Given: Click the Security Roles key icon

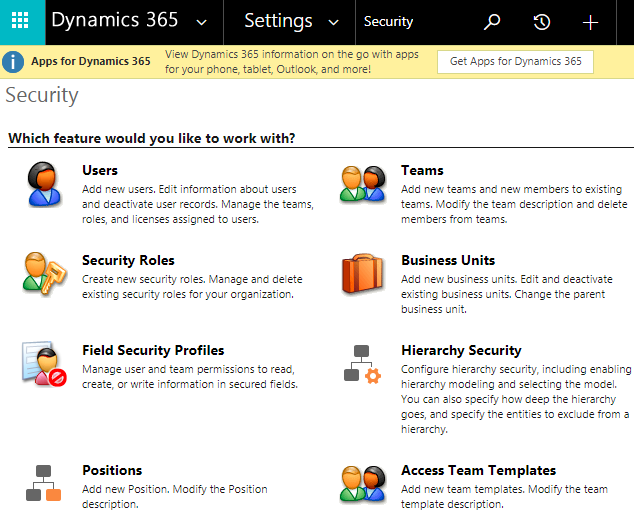Looking at the screenshot, I should (x=44, y=273).
